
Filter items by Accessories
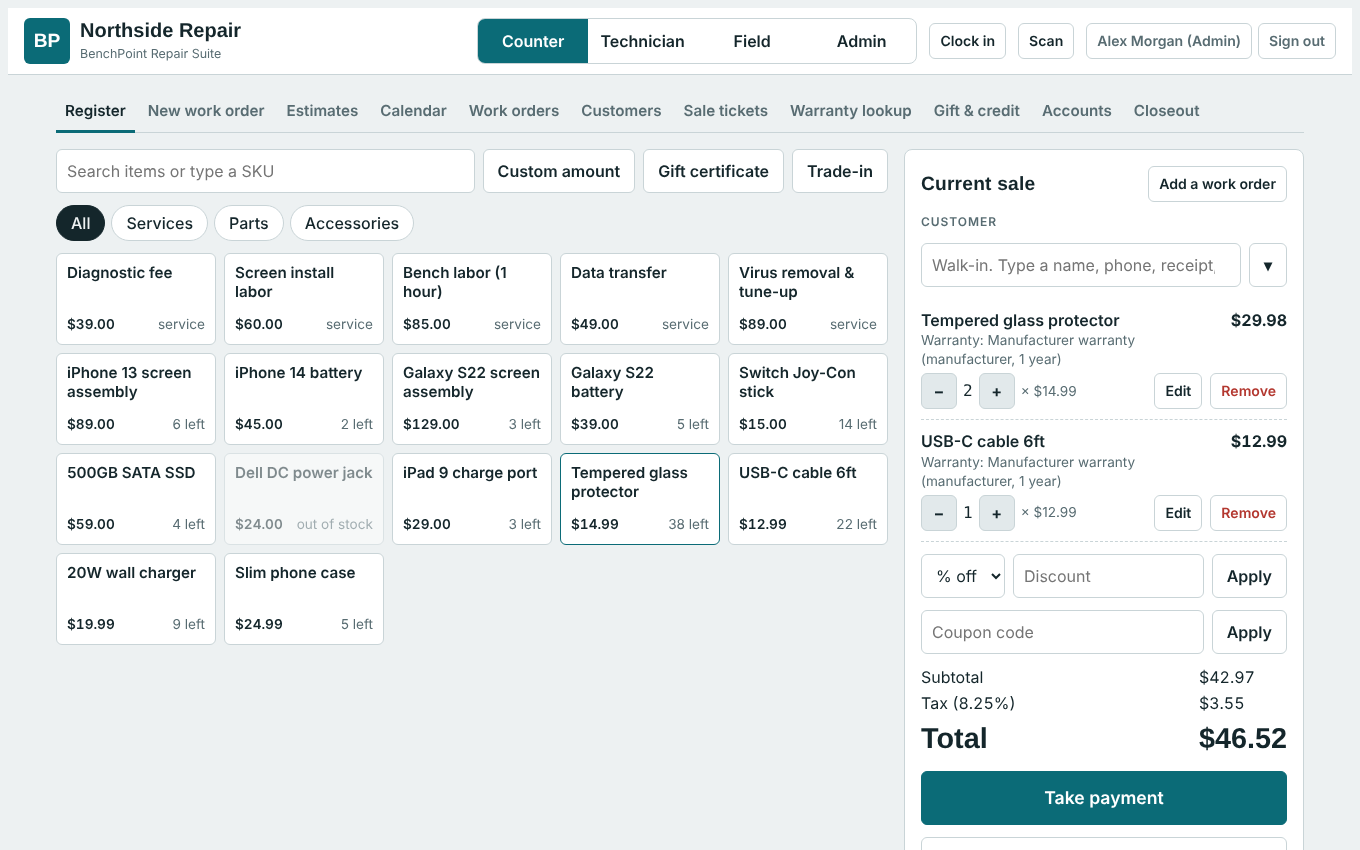point(352,223)
